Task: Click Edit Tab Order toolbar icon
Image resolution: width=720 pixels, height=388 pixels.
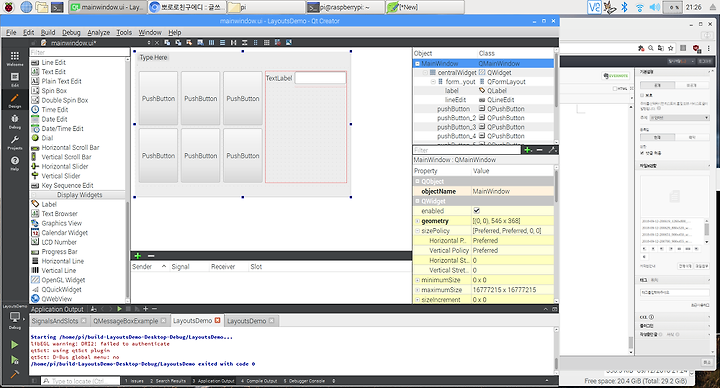Action: click(200, 43)
